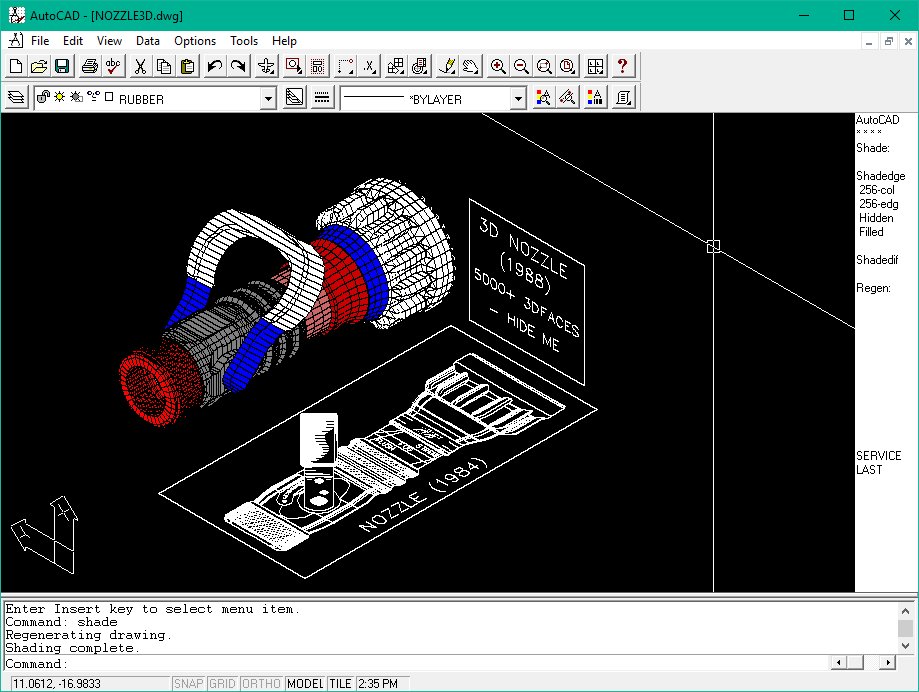This screenshot has width=919, height=692.
Task: Activate the Pan hand tool
Action: click(x=470, y=66)
